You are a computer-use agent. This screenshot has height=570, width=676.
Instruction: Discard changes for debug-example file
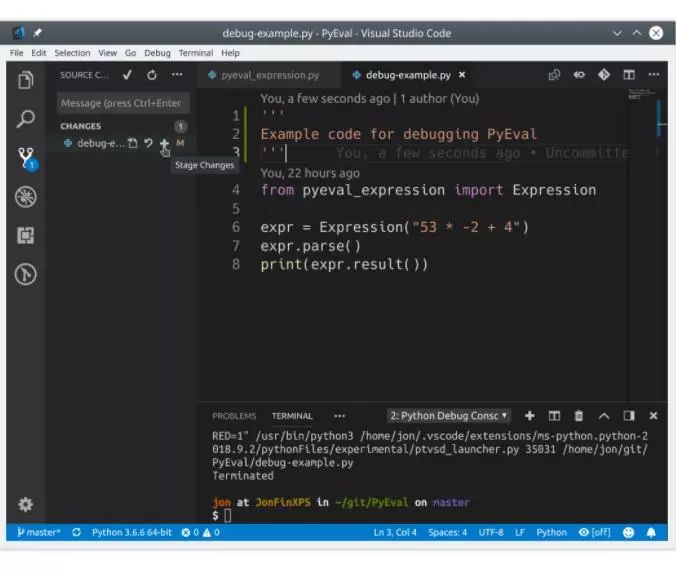point(149,143)
